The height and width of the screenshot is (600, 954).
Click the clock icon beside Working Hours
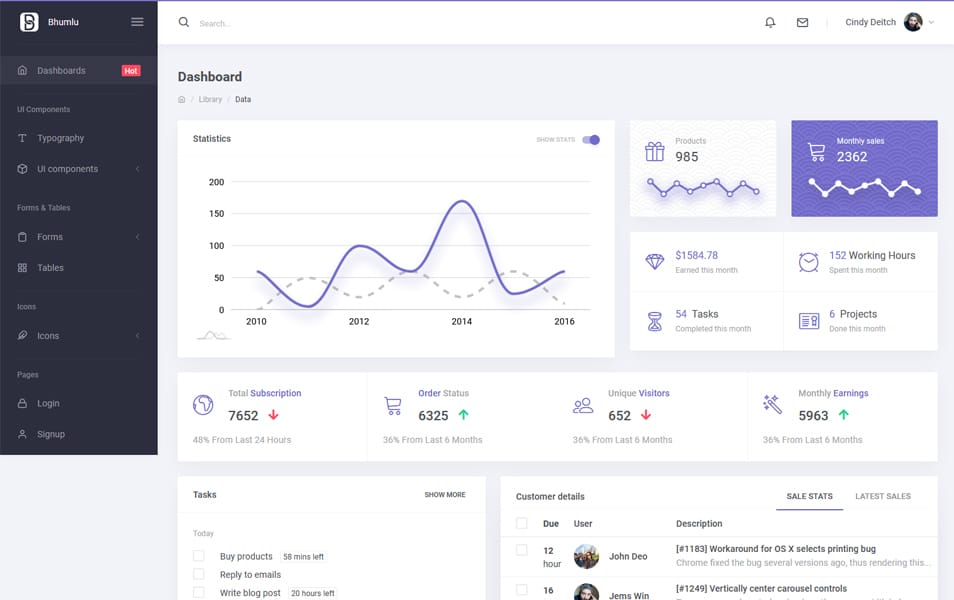pos(808,260)
